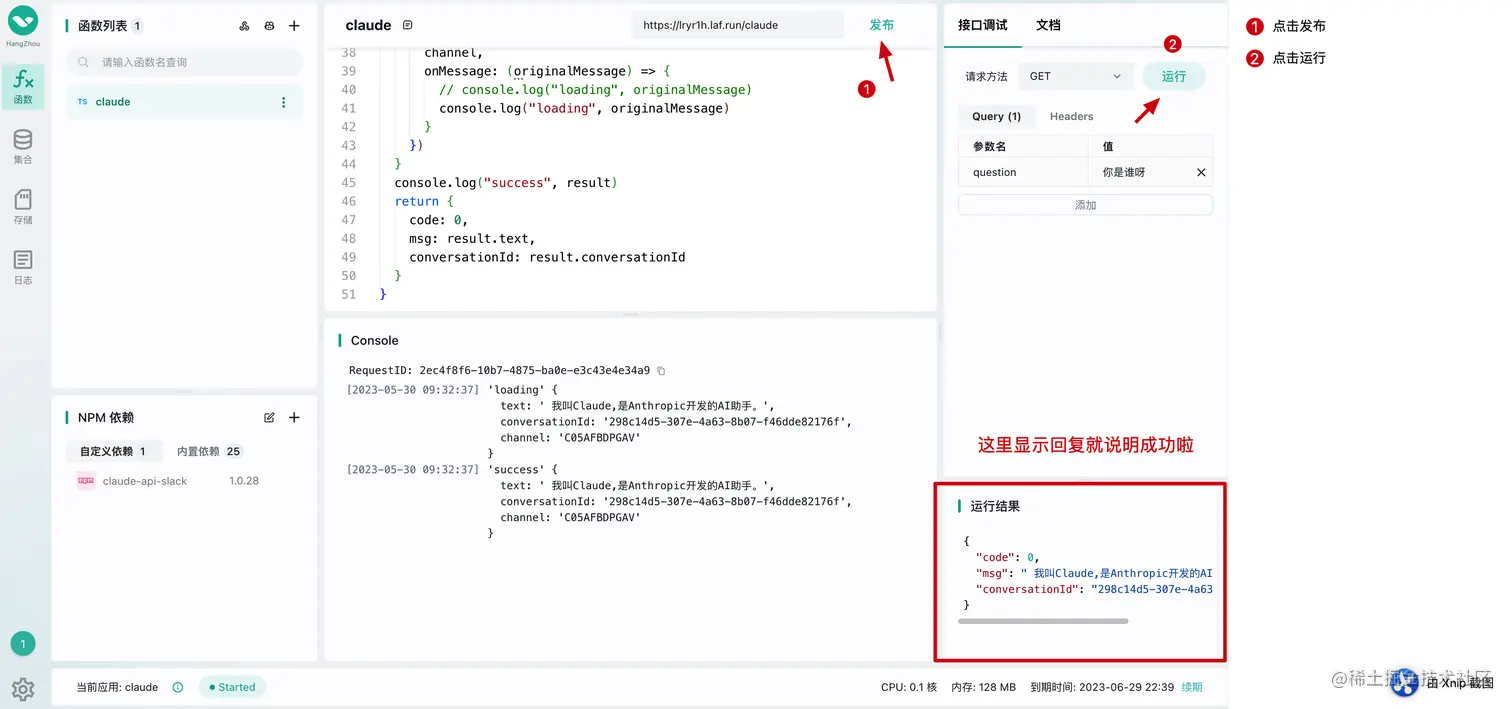Click the 续期 renew link
Screen dimensions: 1512x709
1192,687
